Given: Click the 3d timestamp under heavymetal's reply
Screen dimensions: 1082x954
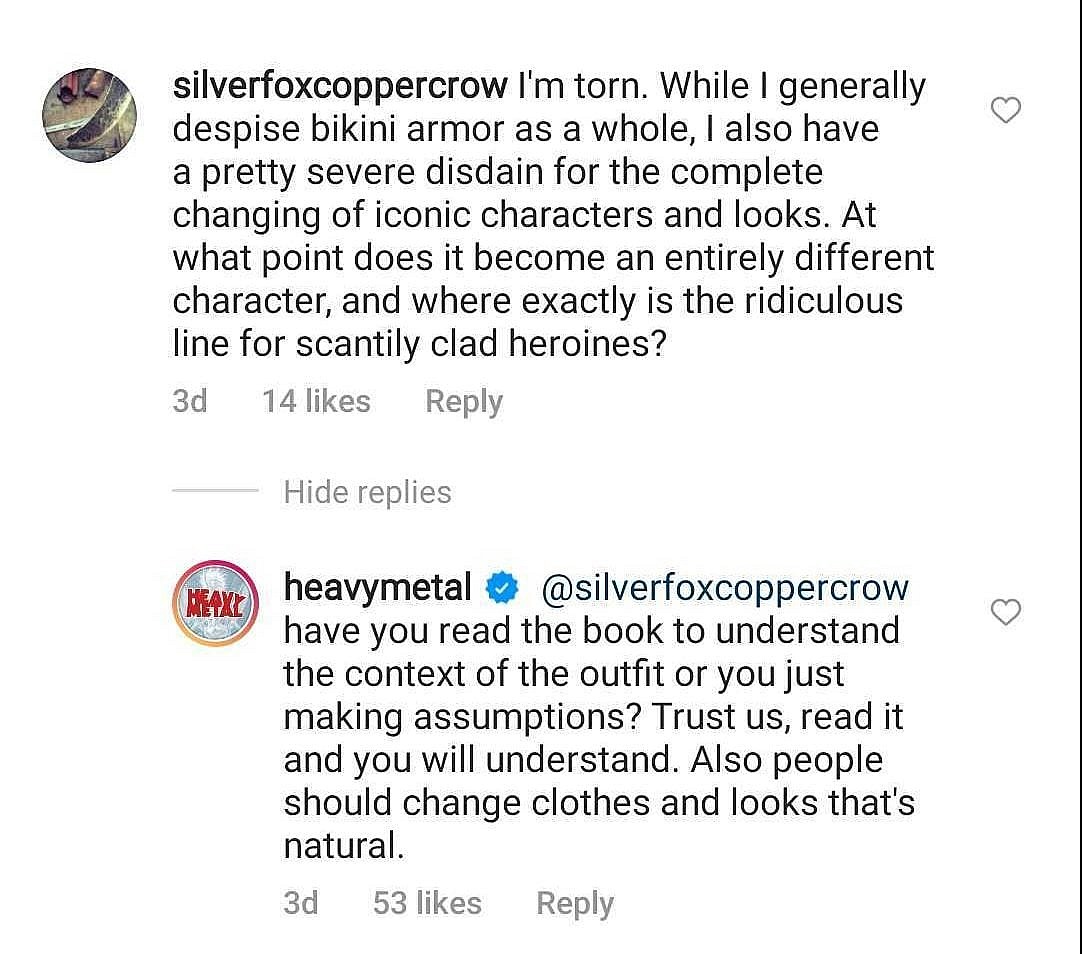Looking at the screenshot, I should [301, 903].
